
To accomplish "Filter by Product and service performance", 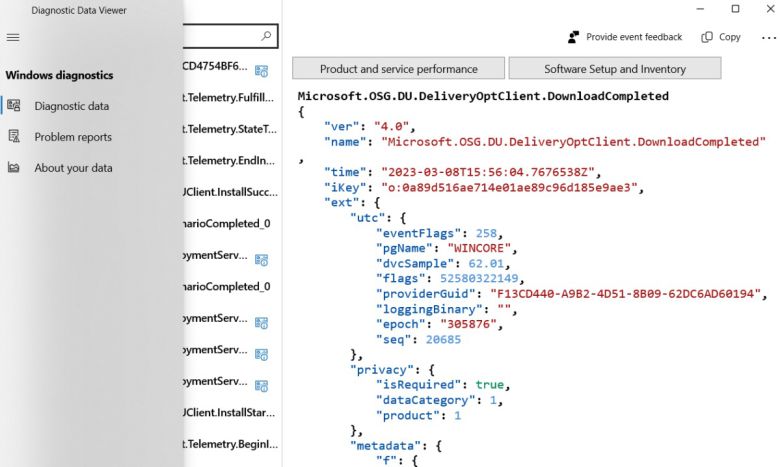I will click(x=398, y=69).
